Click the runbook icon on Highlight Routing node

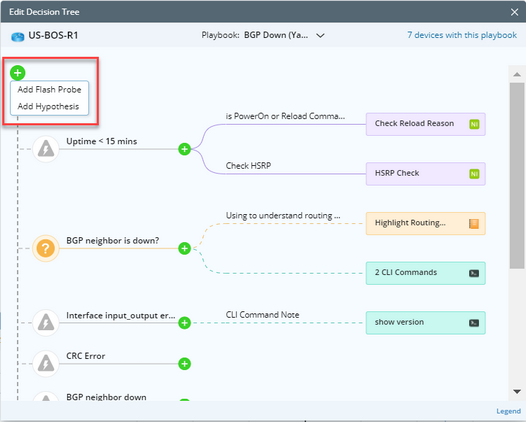pos(474,223)
